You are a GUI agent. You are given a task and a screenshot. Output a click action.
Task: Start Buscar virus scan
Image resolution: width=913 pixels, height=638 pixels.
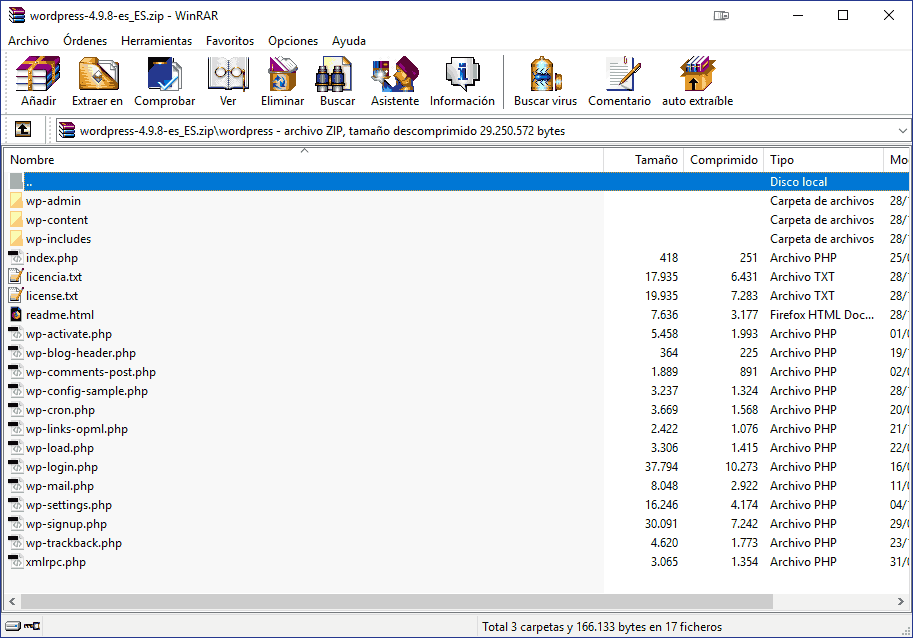545,82
